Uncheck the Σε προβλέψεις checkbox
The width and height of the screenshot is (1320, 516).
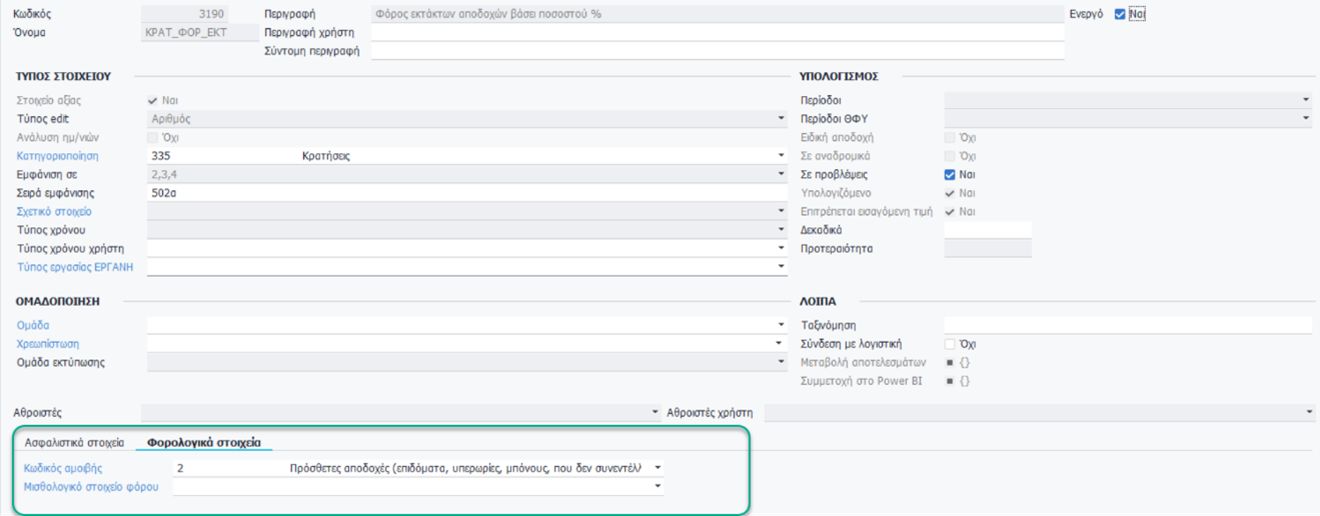pos(950,175)
